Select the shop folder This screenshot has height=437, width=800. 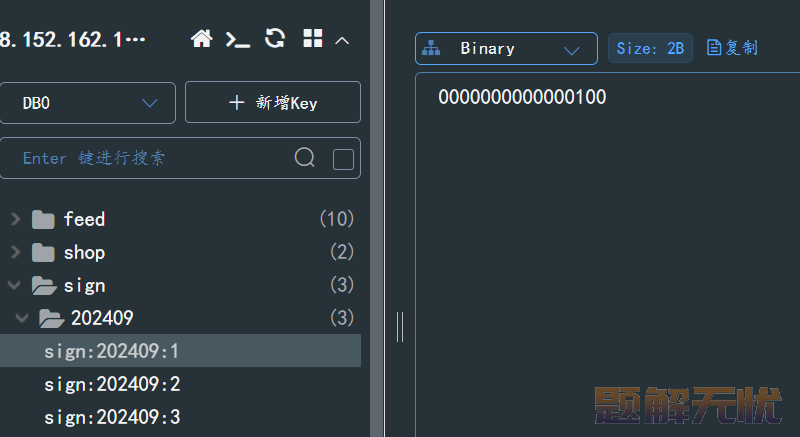[84, 252]
